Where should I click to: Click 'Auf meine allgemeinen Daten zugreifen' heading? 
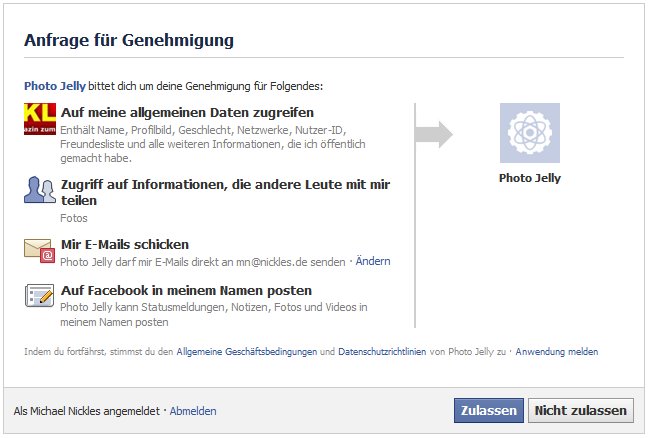coord(187,113)
